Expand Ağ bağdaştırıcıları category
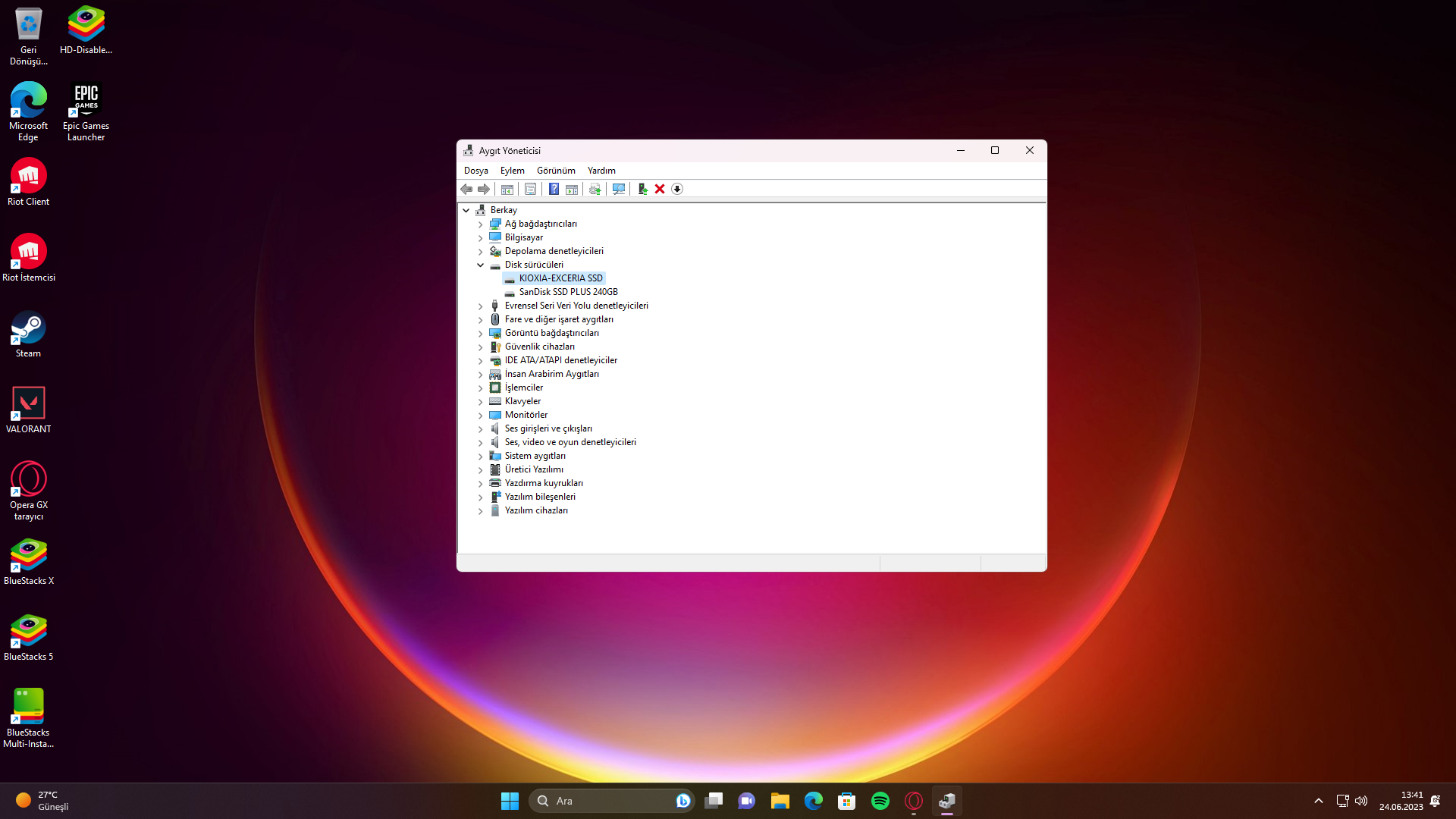Screen dimensions: 1456x819 [x=480, y=224]
